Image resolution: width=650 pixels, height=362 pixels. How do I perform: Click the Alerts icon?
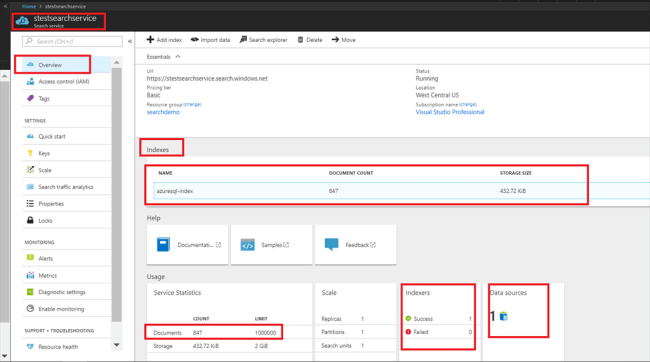click(x=30, y=258)
